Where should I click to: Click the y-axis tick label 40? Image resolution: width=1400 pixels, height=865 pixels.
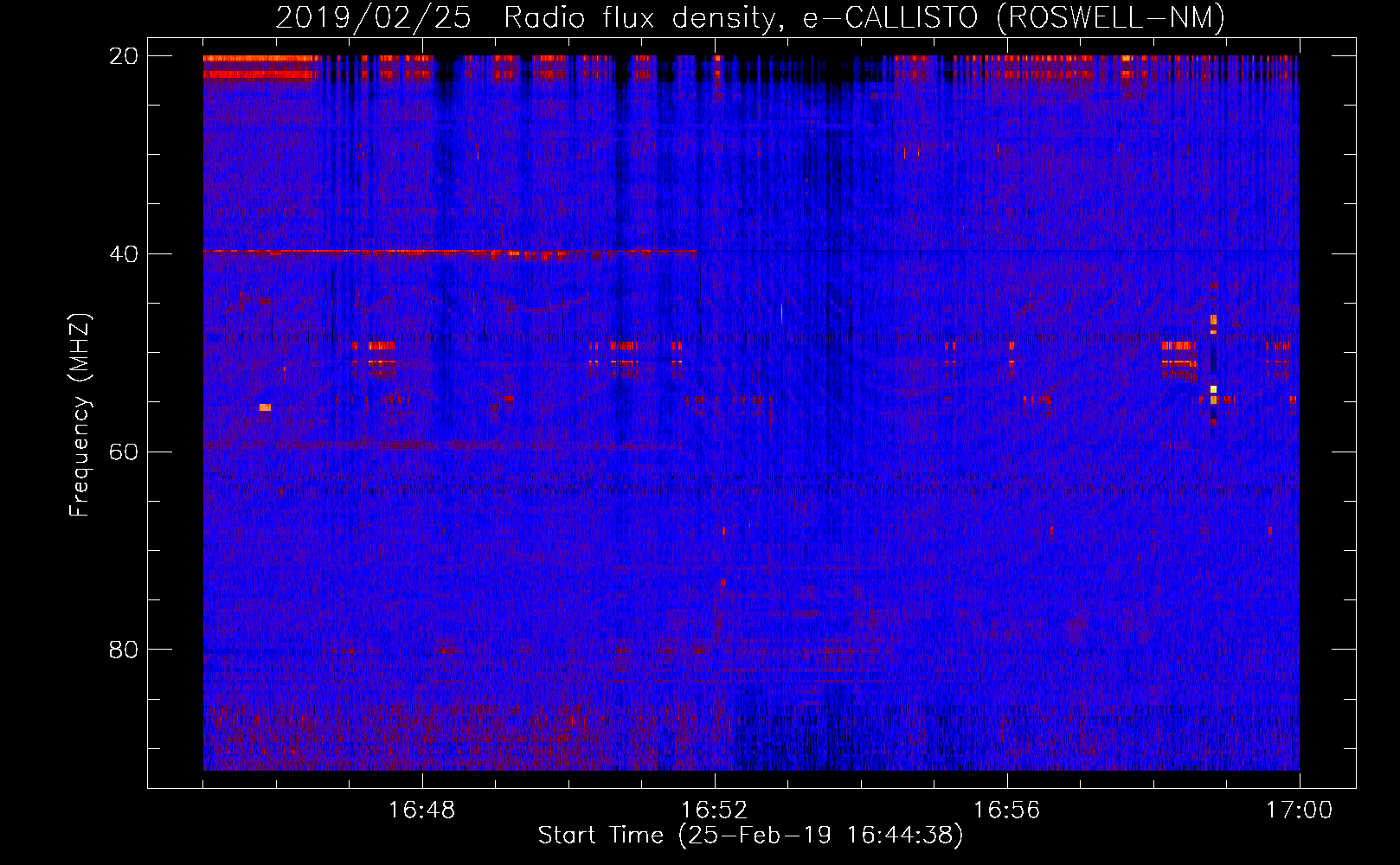tap(125, 254)
